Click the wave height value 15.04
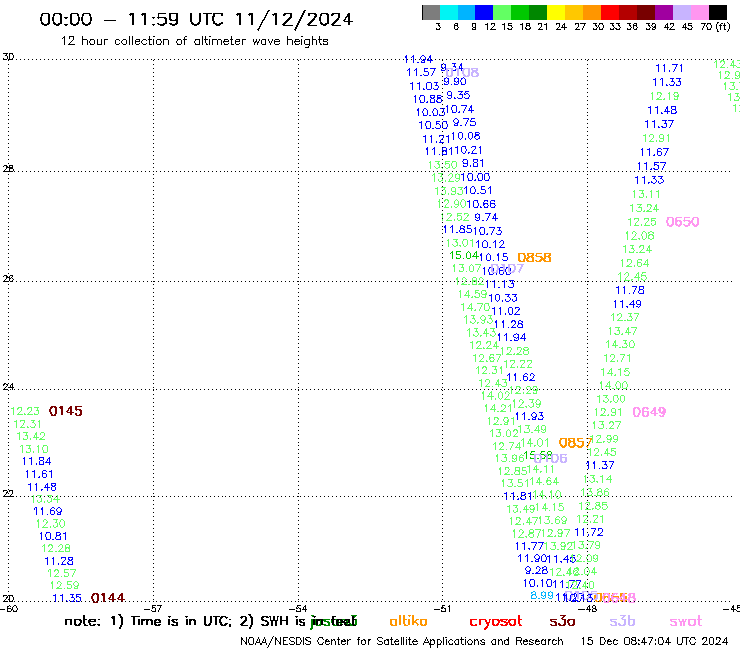Image resolution: width=740 pixels, height=650 pixels. point(463,255)
